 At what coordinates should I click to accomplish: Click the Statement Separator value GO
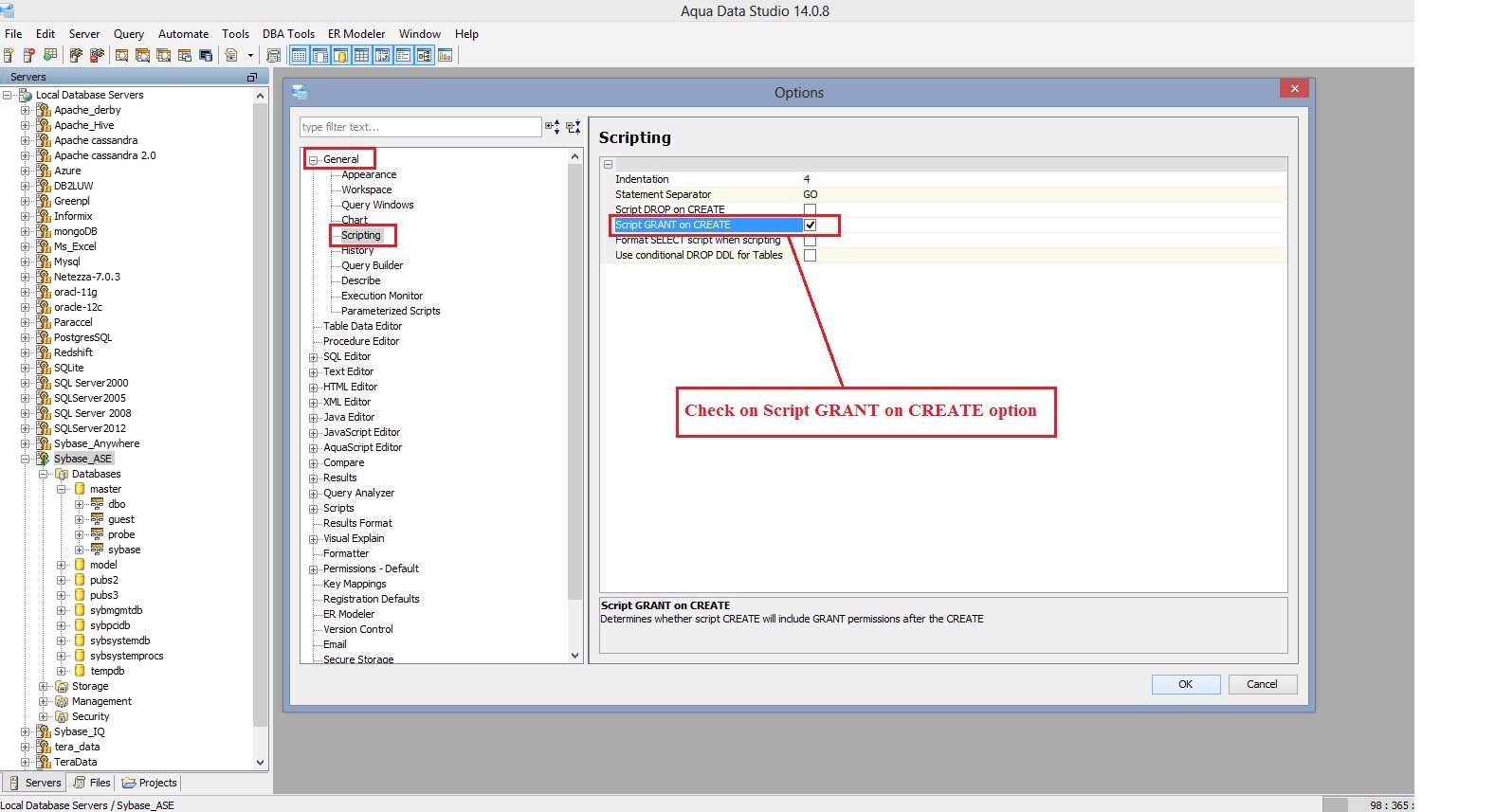[x=811, y=194]
